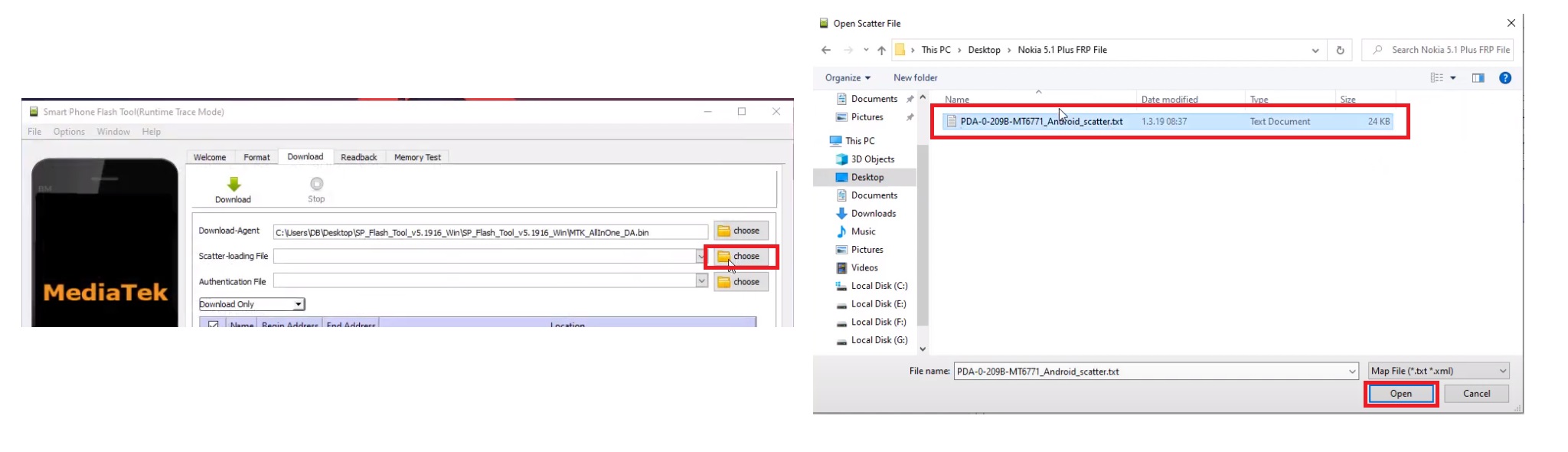The height and width of the screenshot is (452, 1568).
Task: Toggle the select-all checkbox in partition table header
Action: [214, 325]
